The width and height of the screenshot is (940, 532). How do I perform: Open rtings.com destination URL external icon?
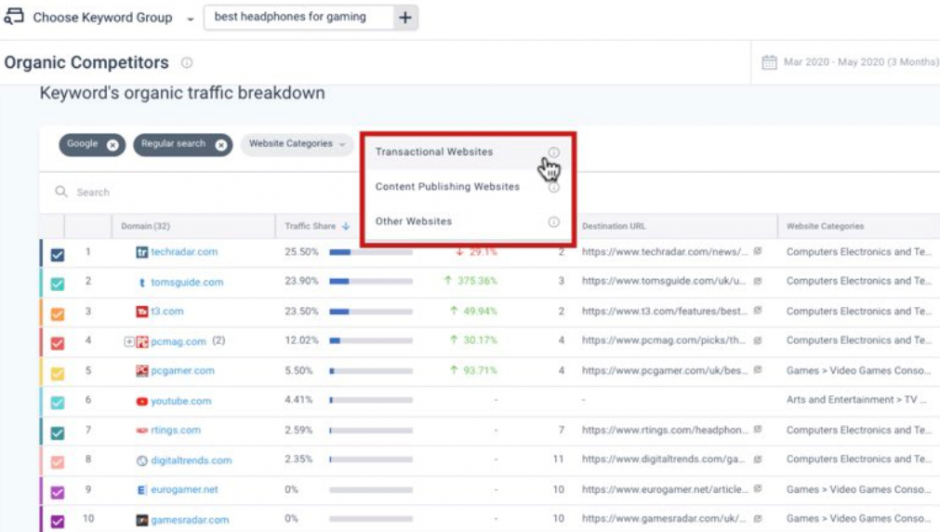(x=758, y=429)
